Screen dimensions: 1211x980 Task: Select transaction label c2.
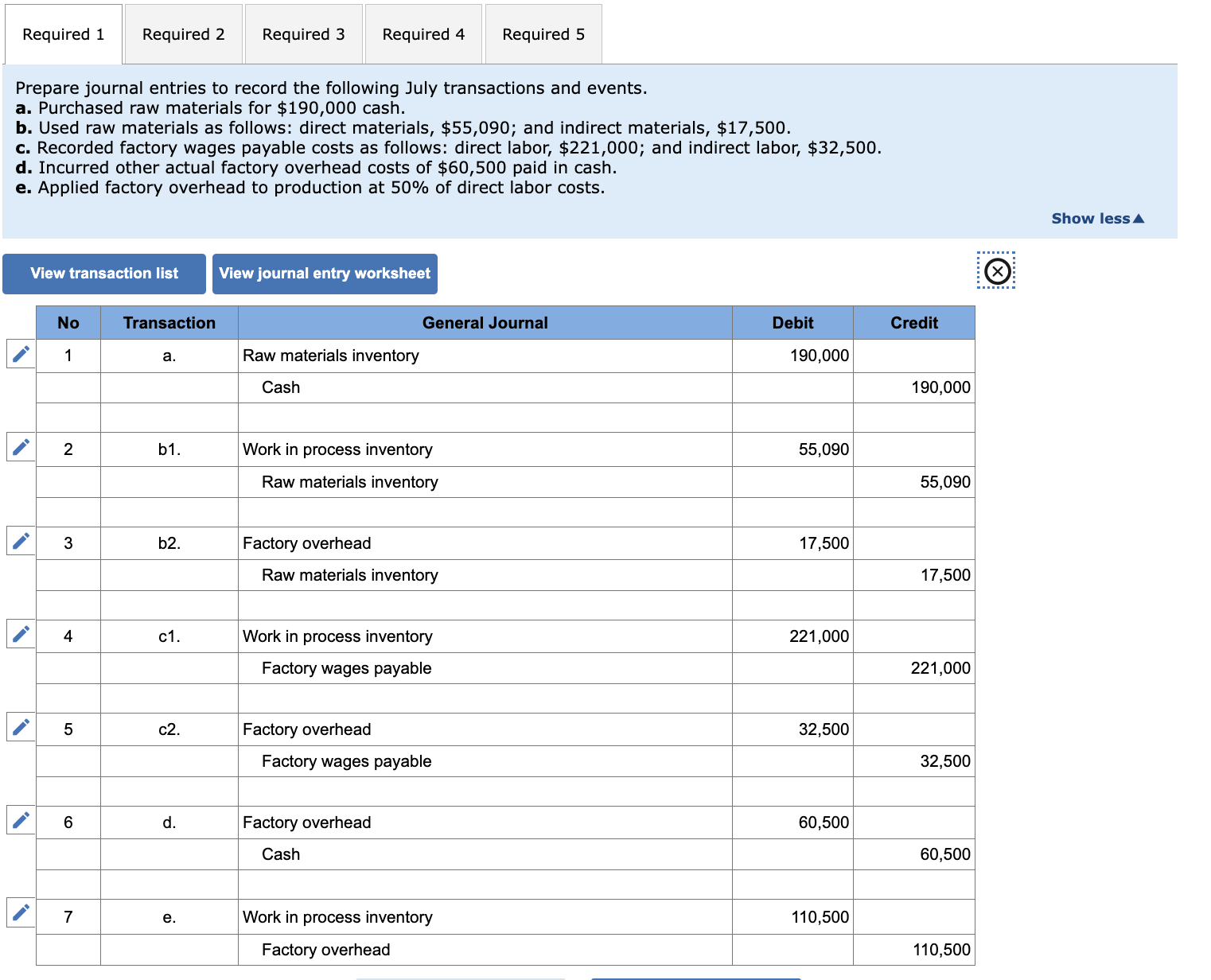pyautogui.click(x=169, y=729)
